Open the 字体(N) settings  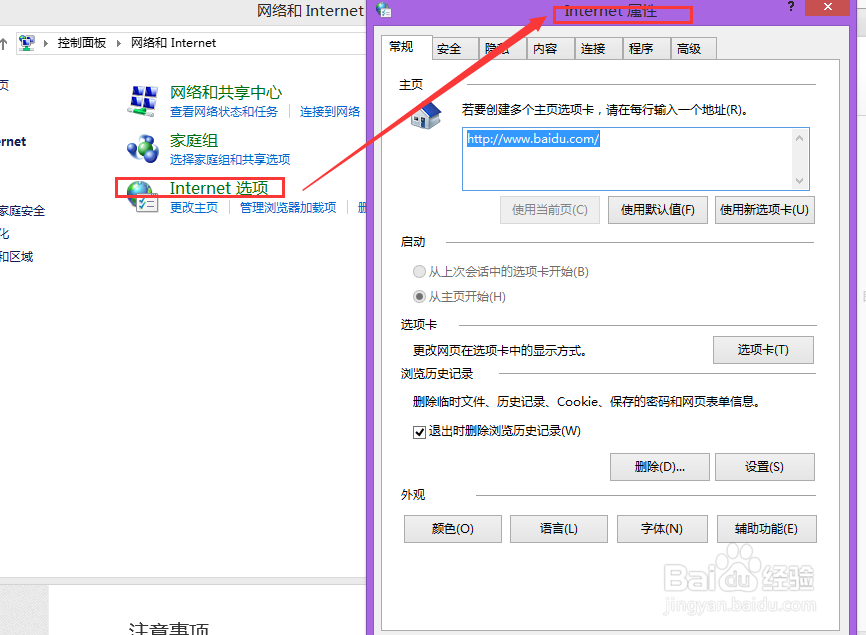[662, 529]
